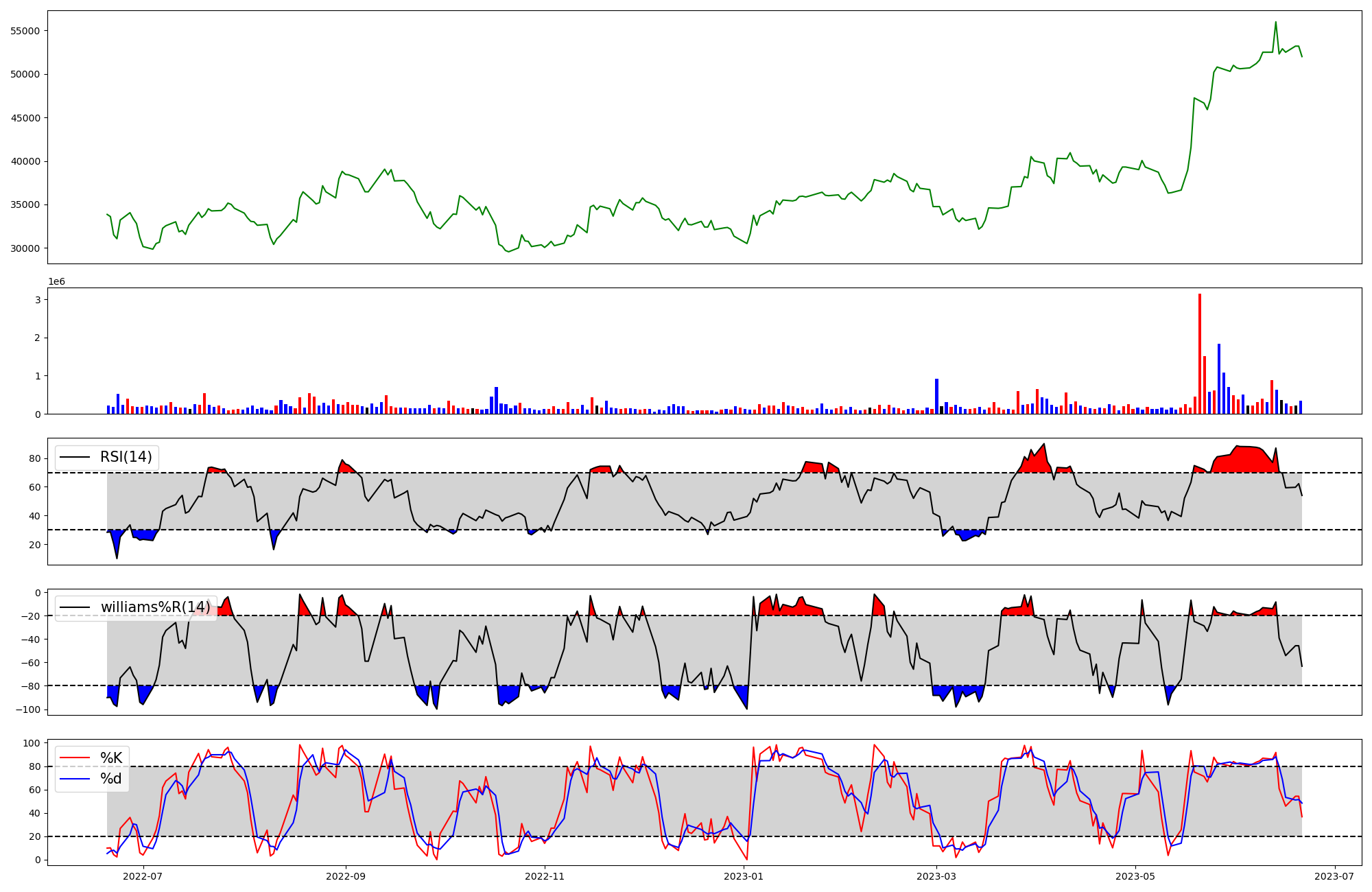Viewport: 1372px width, 892px height.
Task: Click the RSI(14) legend label
Action: click(x=126, y=457)
